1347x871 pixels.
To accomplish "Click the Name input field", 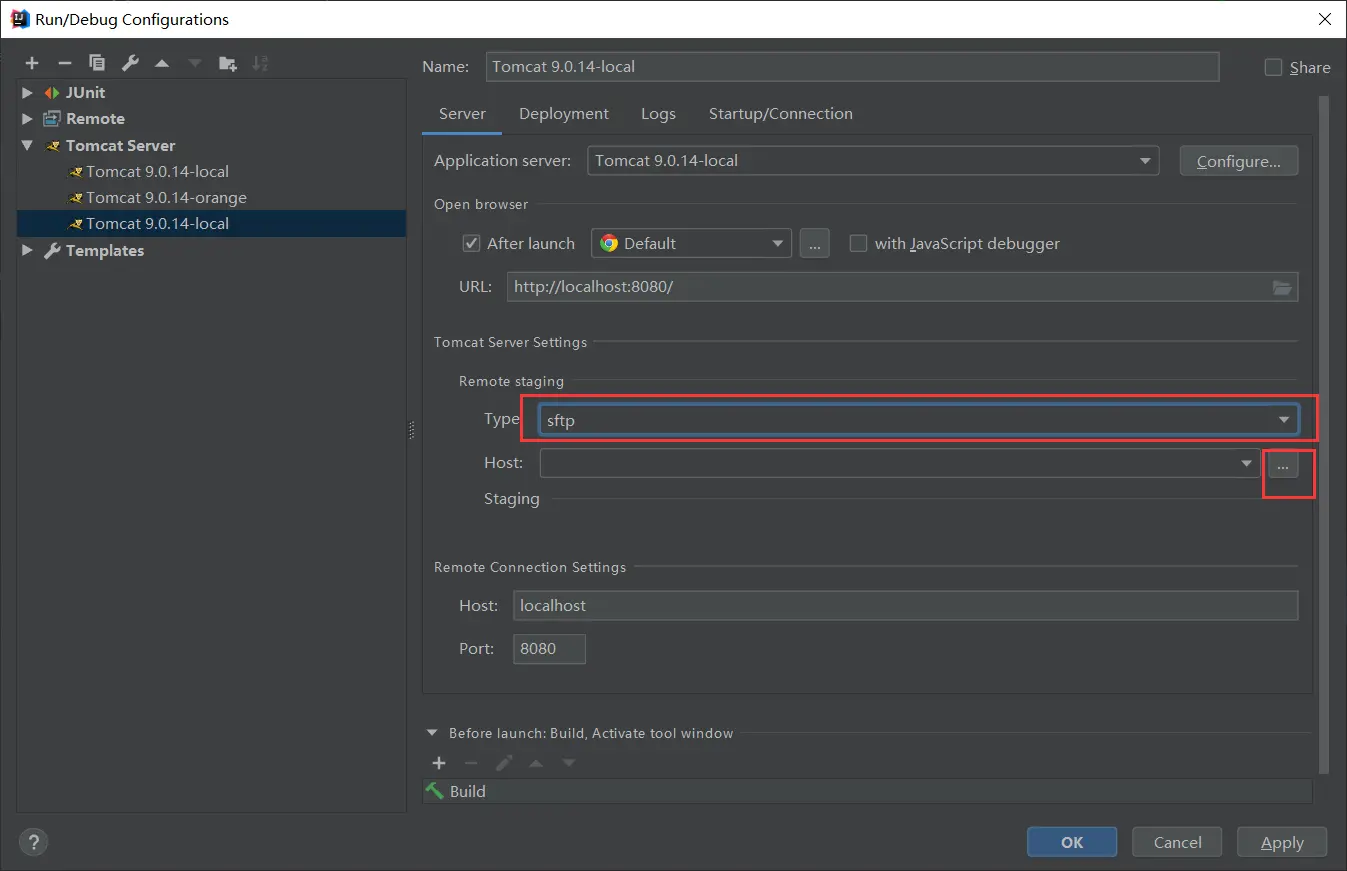I will [x=852, y=67].
